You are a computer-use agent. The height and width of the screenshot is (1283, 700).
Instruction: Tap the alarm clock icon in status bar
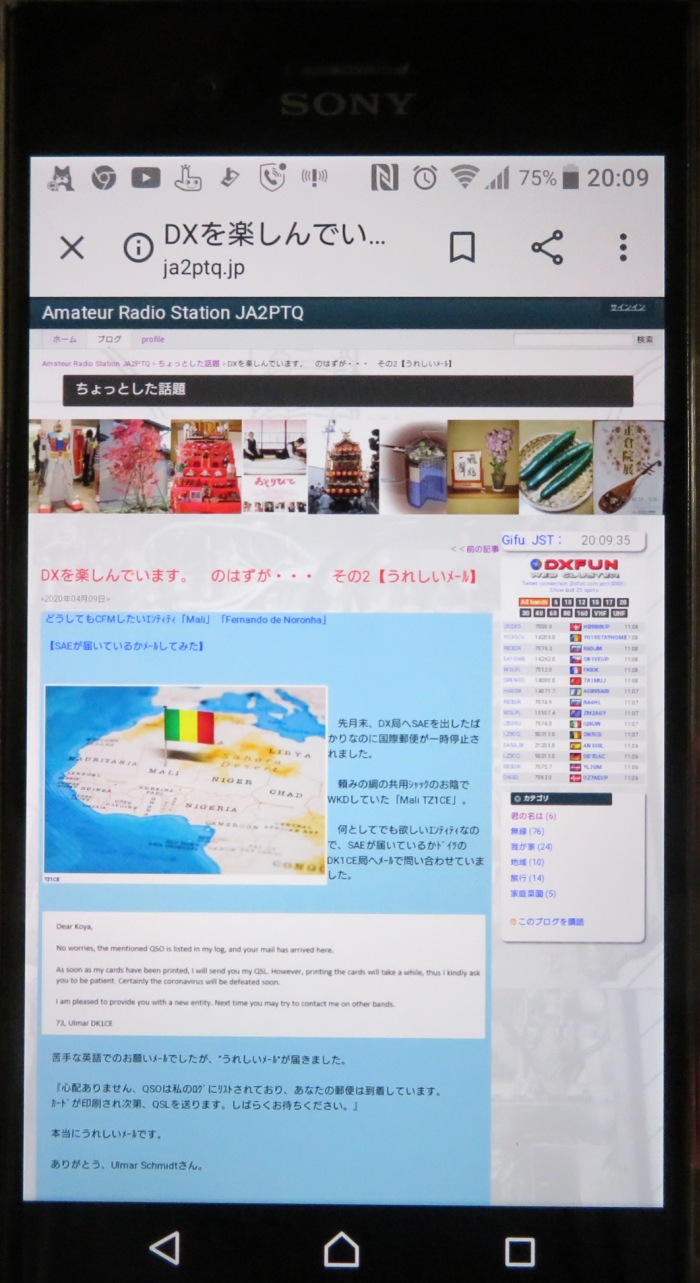click(x=425, y=178)
